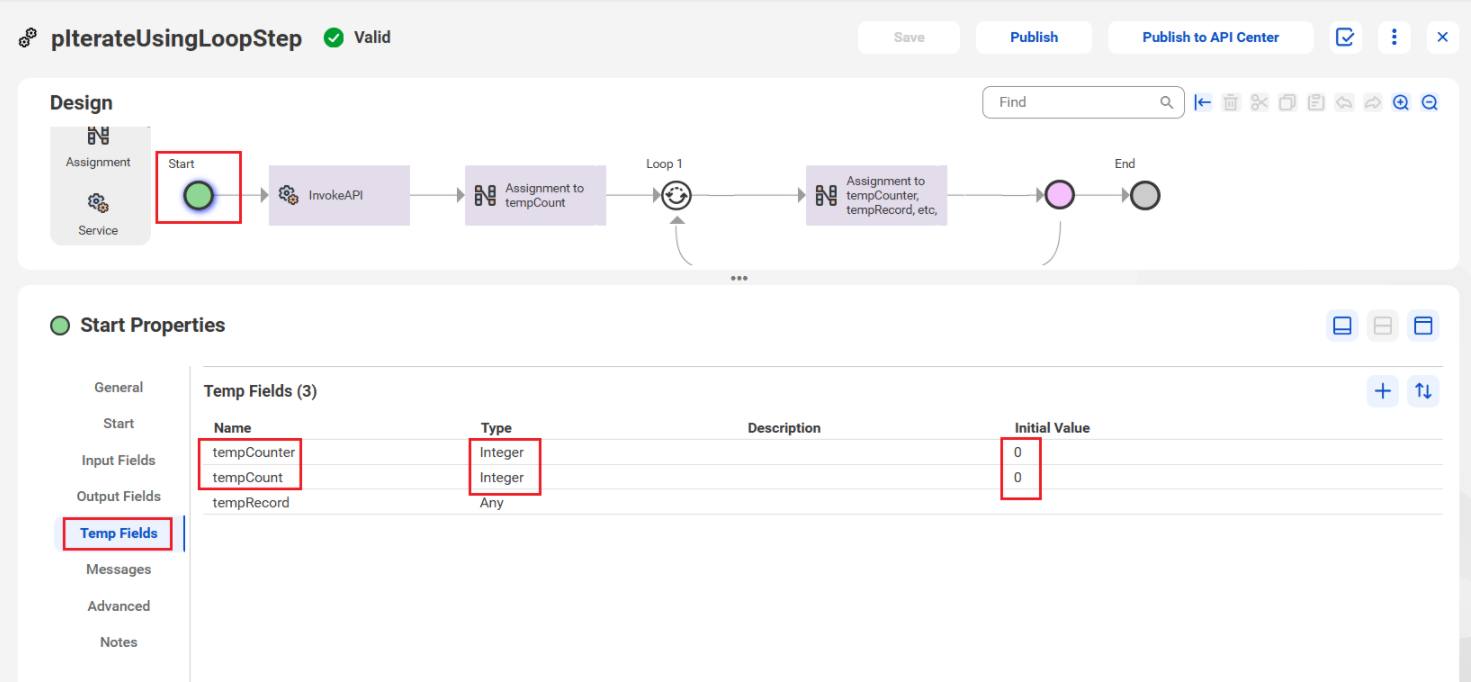Viewport: 1471px width, 682px height.
Task: Click the Valid status indicator
Action: pyautogui.click(x=357, y=37)
